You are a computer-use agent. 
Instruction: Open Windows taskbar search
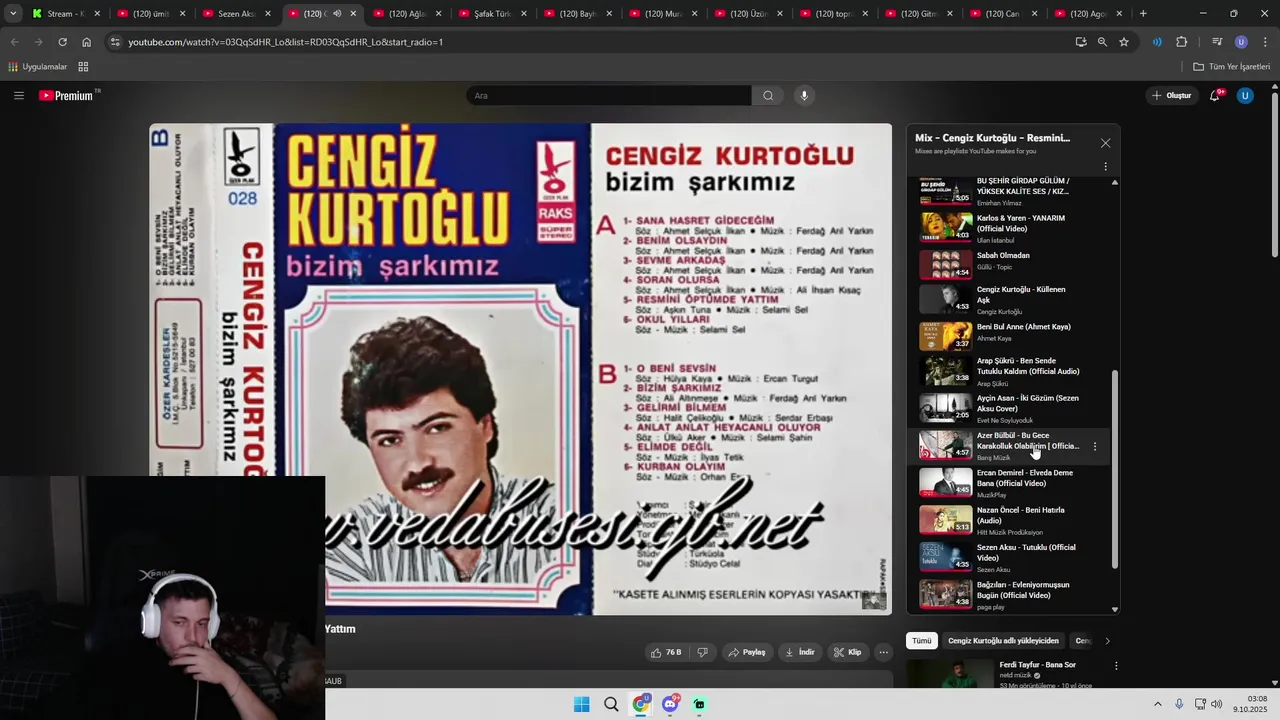click(611, 704)
